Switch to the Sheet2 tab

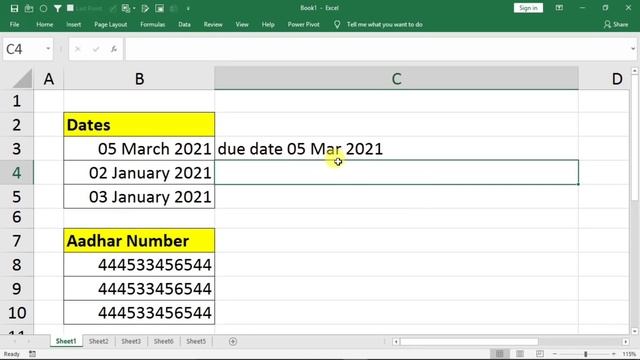[99, 341]
